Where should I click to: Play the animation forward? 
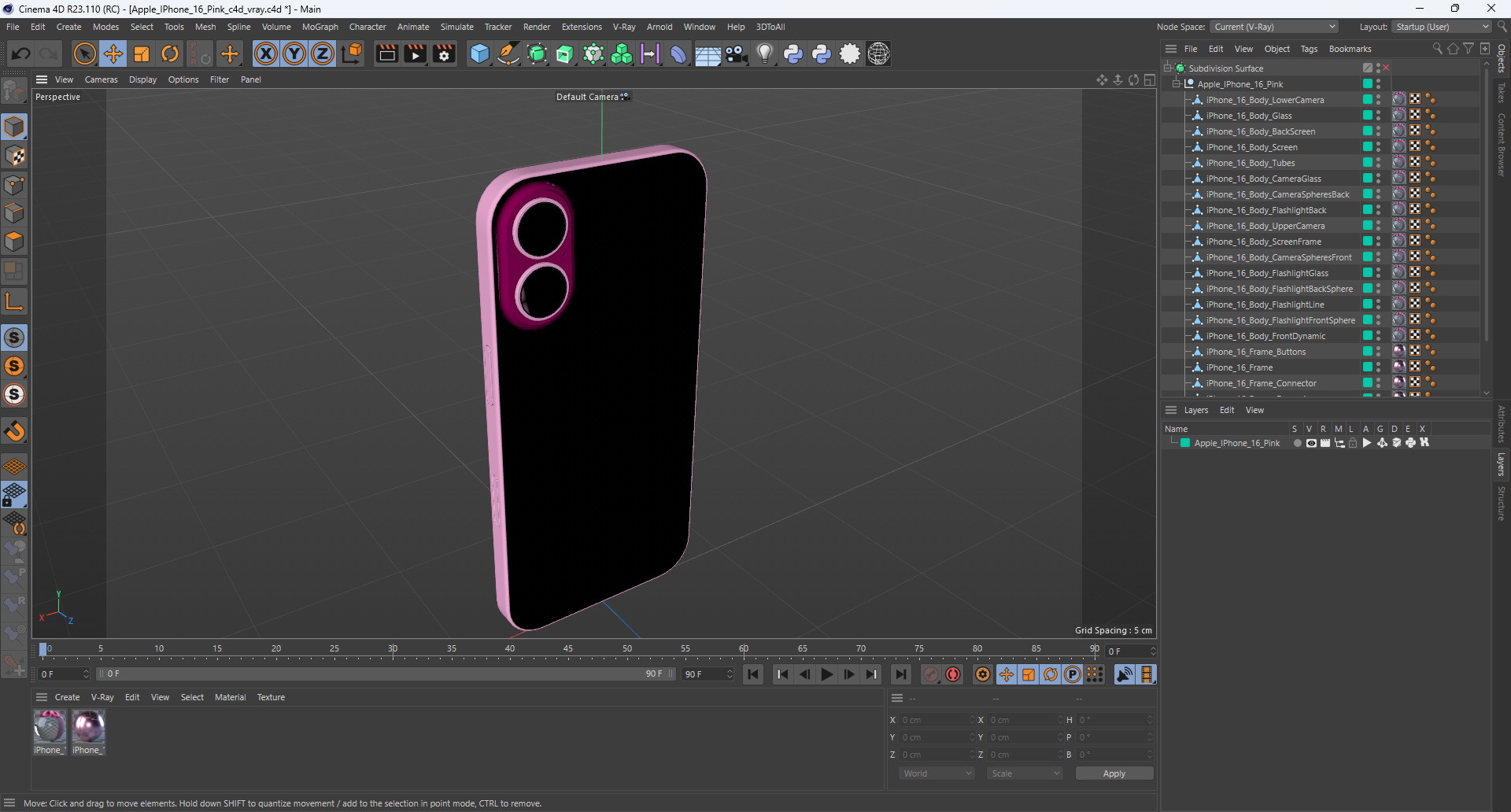(x=826, y=674)
